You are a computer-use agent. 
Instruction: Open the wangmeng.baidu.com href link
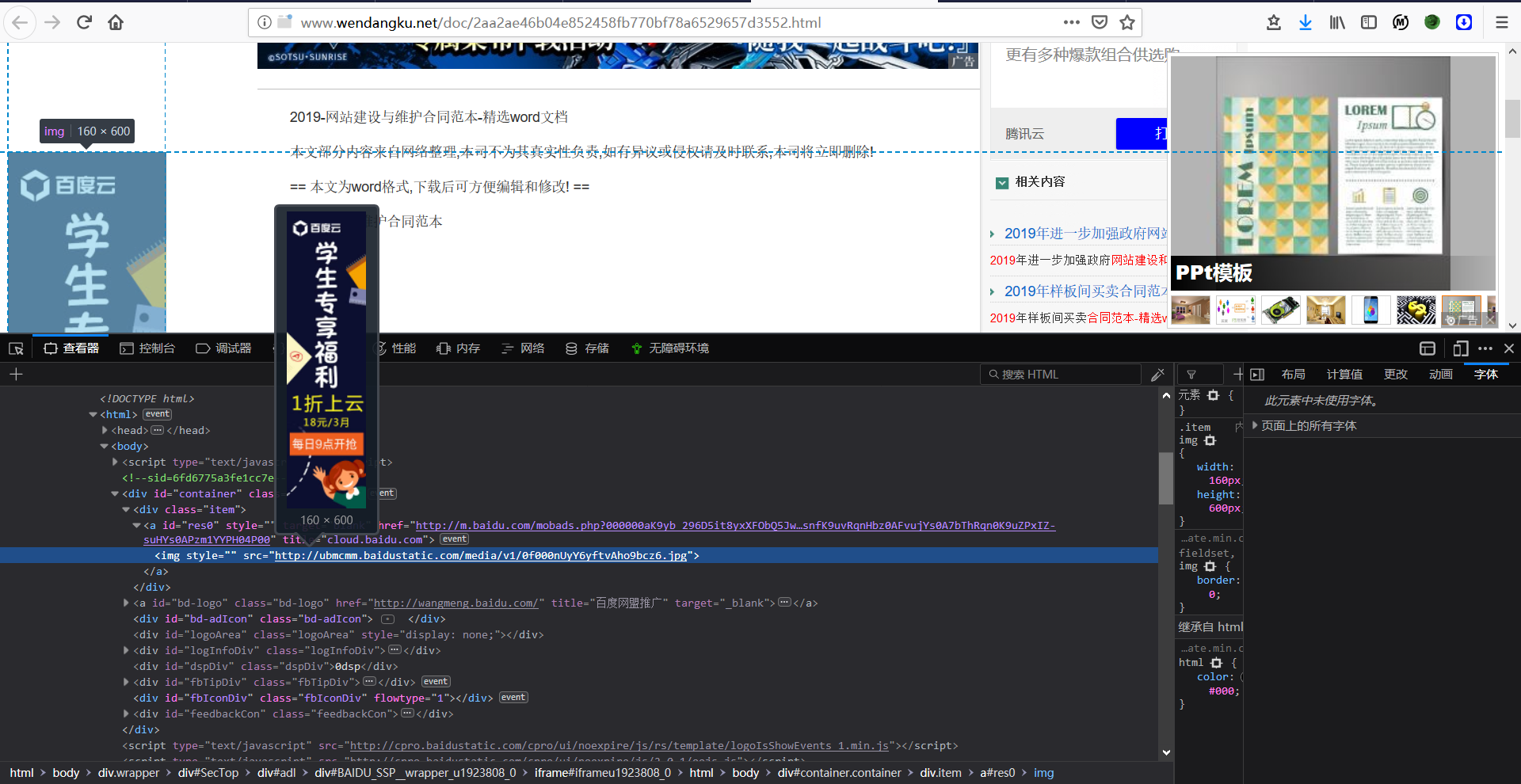coord(456,603)
